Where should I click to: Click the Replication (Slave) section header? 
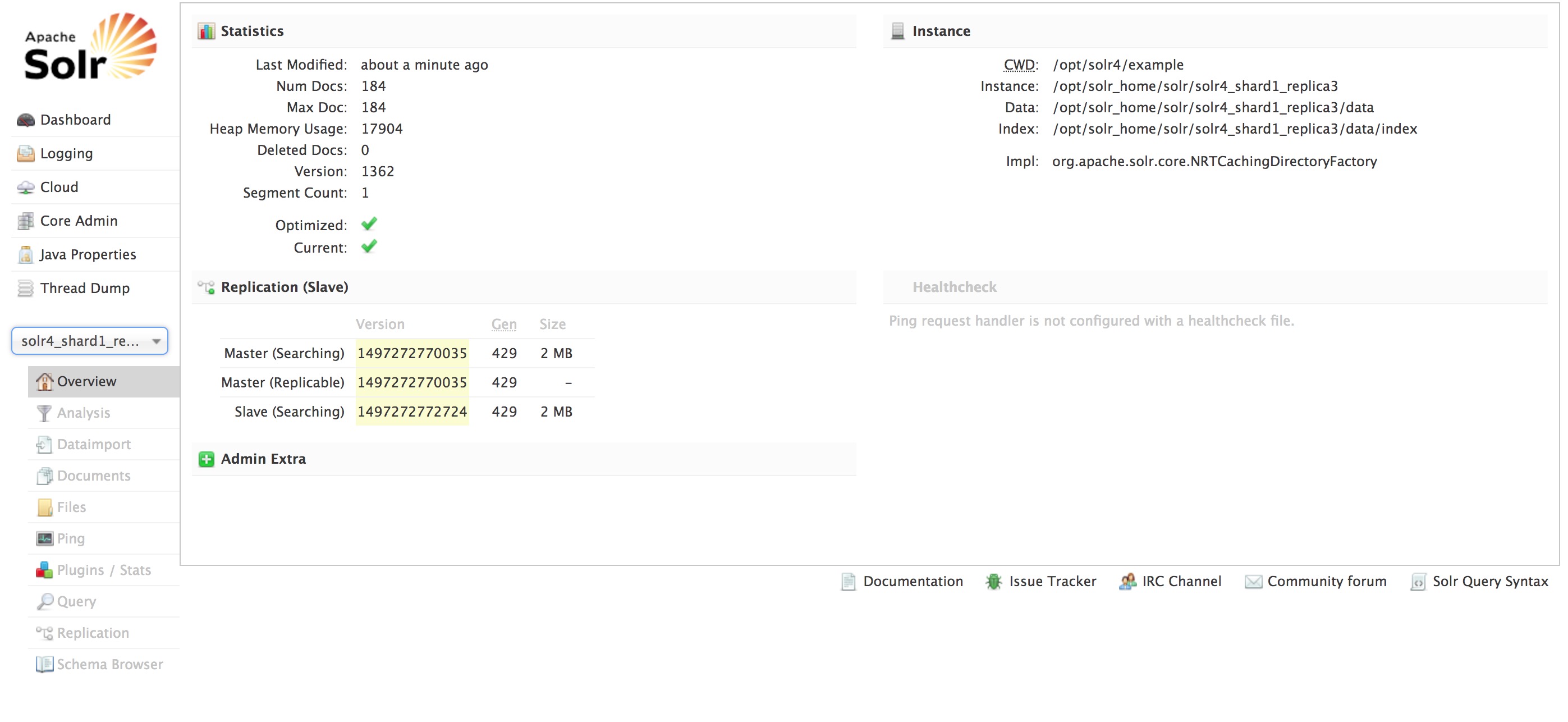point(524,287)
